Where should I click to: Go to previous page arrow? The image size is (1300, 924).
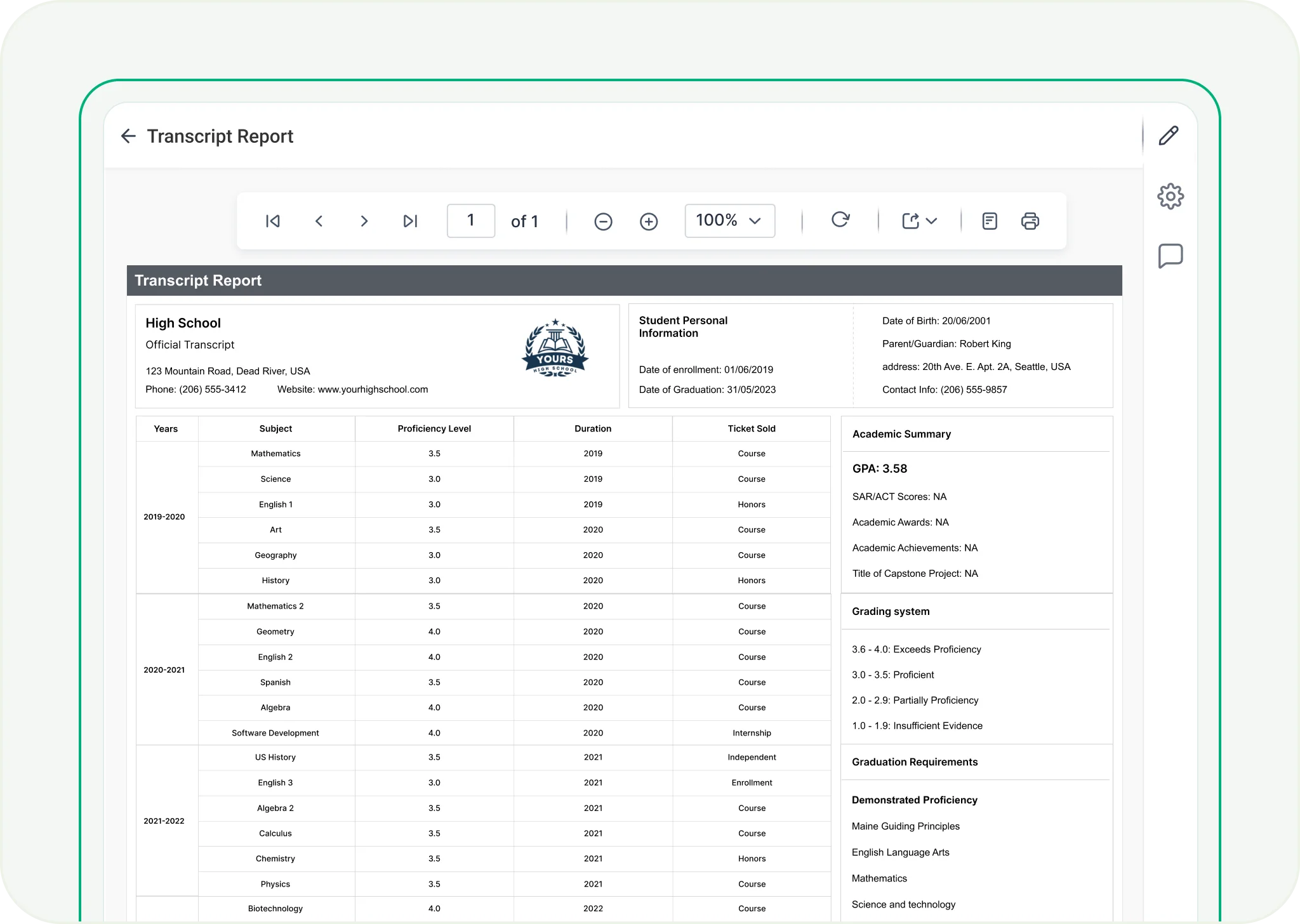tap(319, 221)
